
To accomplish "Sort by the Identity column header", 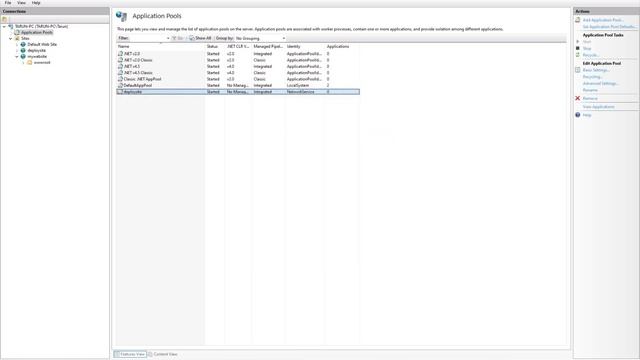I will 304,47.
